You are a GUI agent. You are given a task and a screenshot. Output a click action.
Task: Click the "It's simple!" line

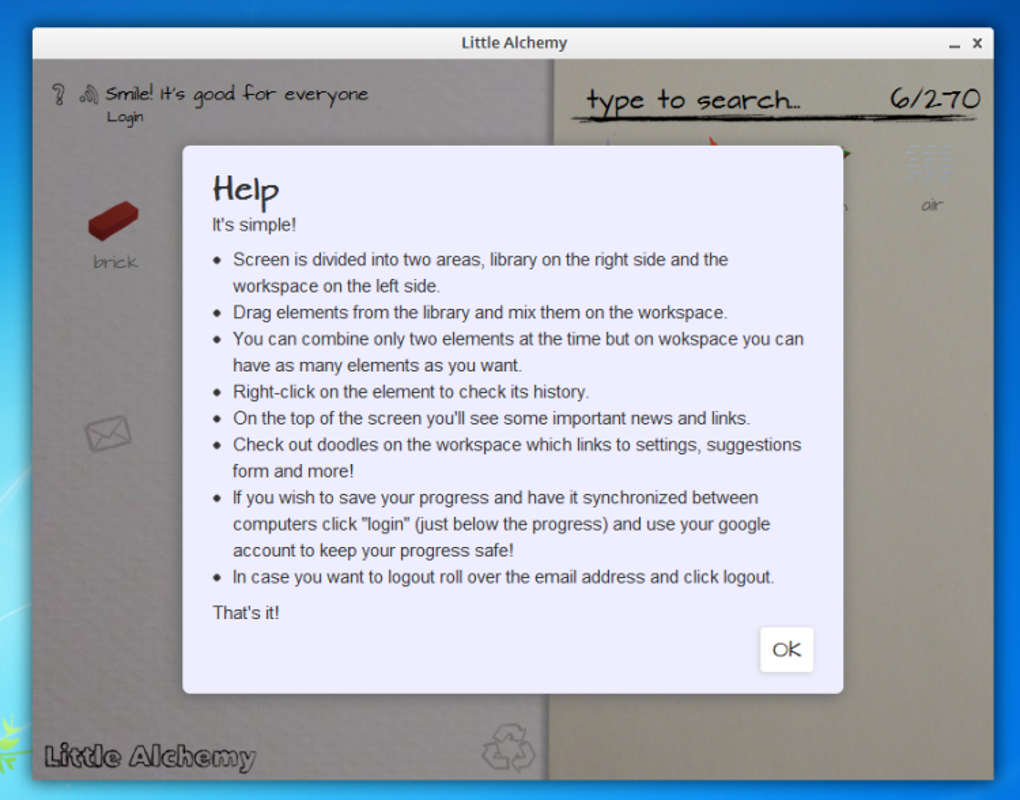click(x=254, y=225)
